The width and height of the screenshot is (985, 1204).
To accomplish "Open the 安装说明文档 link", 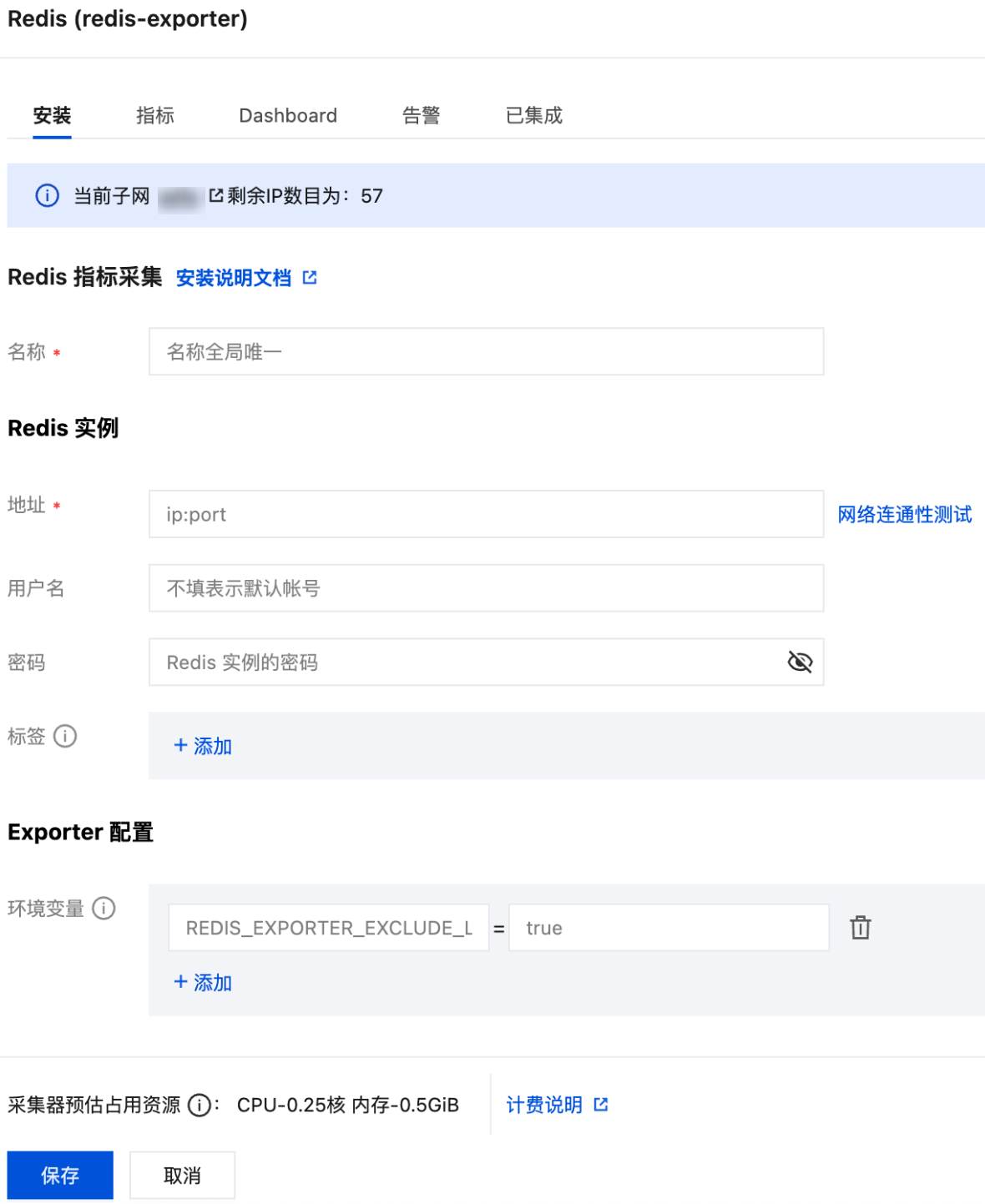I will coord(234,278).
